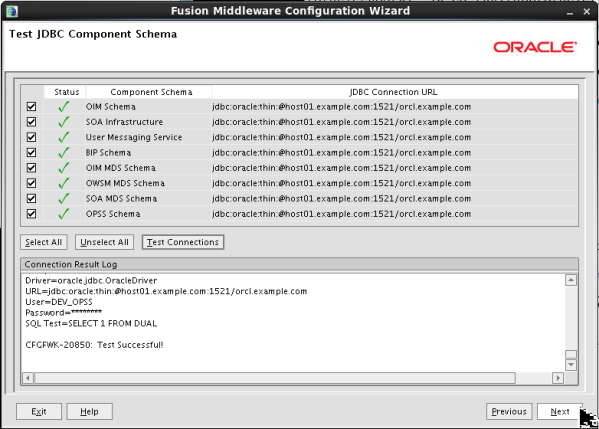Proceed with the Next button
The image size is (599, 429).
560,411
